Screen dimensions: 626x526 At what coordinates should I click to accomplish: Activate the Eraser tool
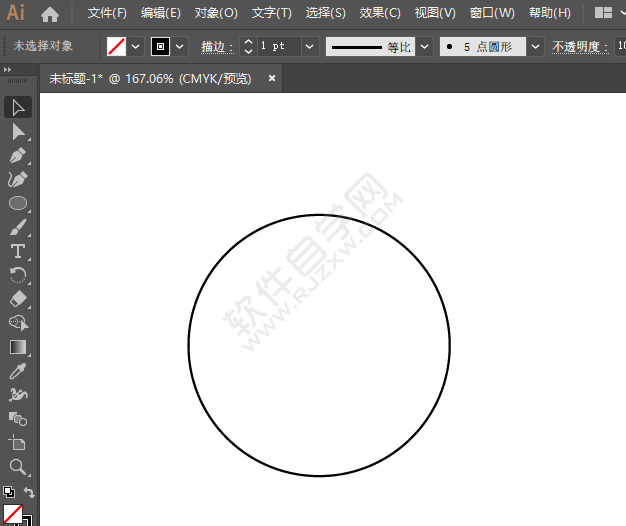(18, 299)
